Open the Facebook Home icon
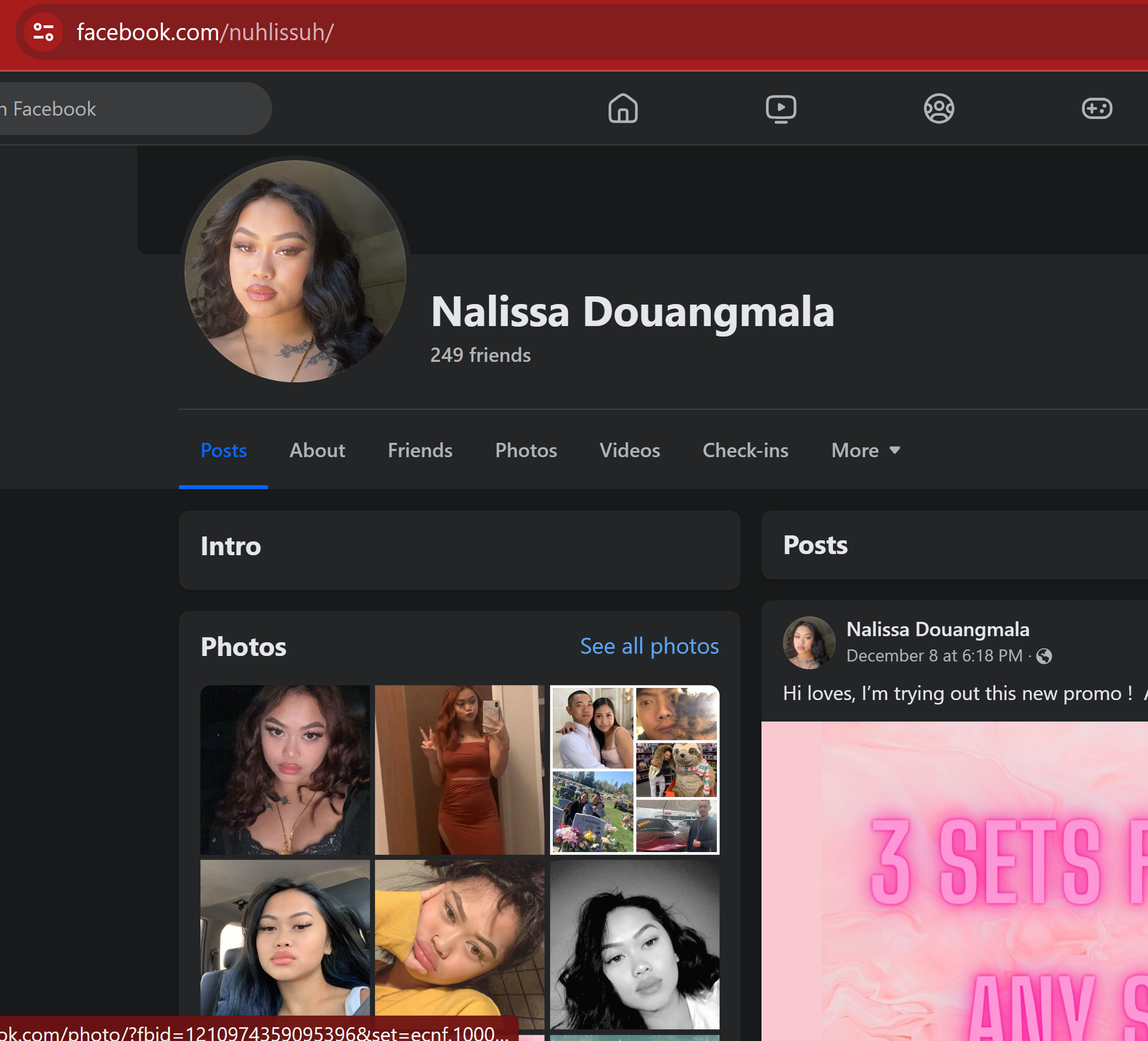1148x1041 pixels. [x=622, y=109]
